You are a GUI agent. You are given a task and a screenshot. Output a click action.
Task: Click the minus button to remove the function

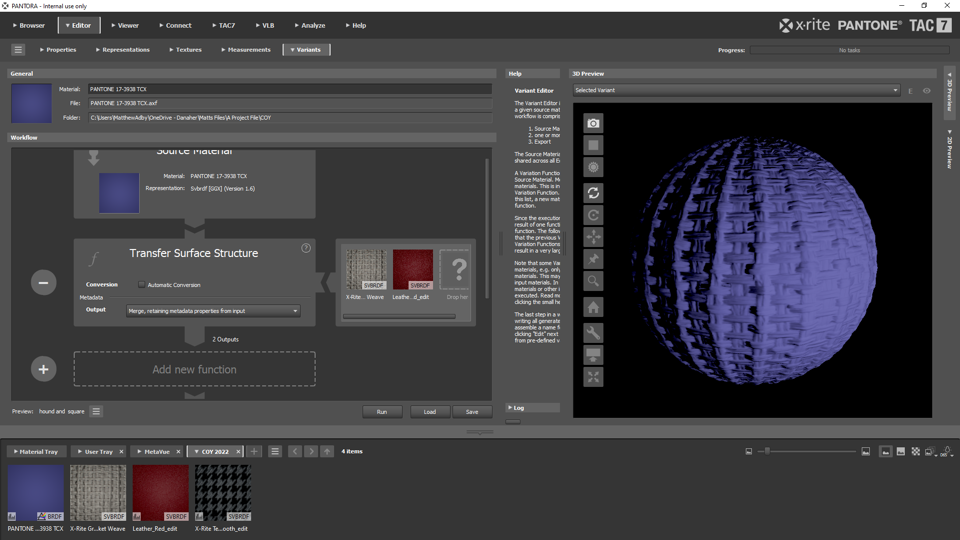click(43, 283)
